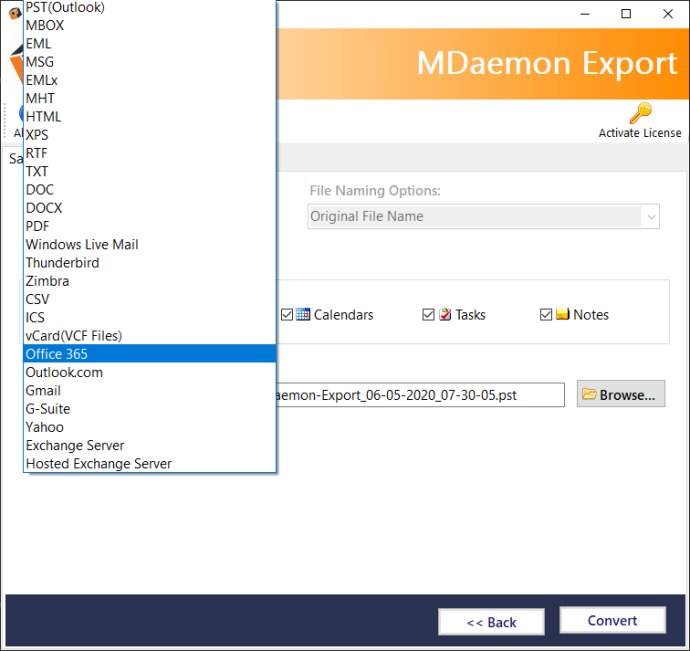Pick G-Suite in the list
Image resolution: width=690 pixels, height=651 pixels.
pyautogui.click(x=150, y=409)
